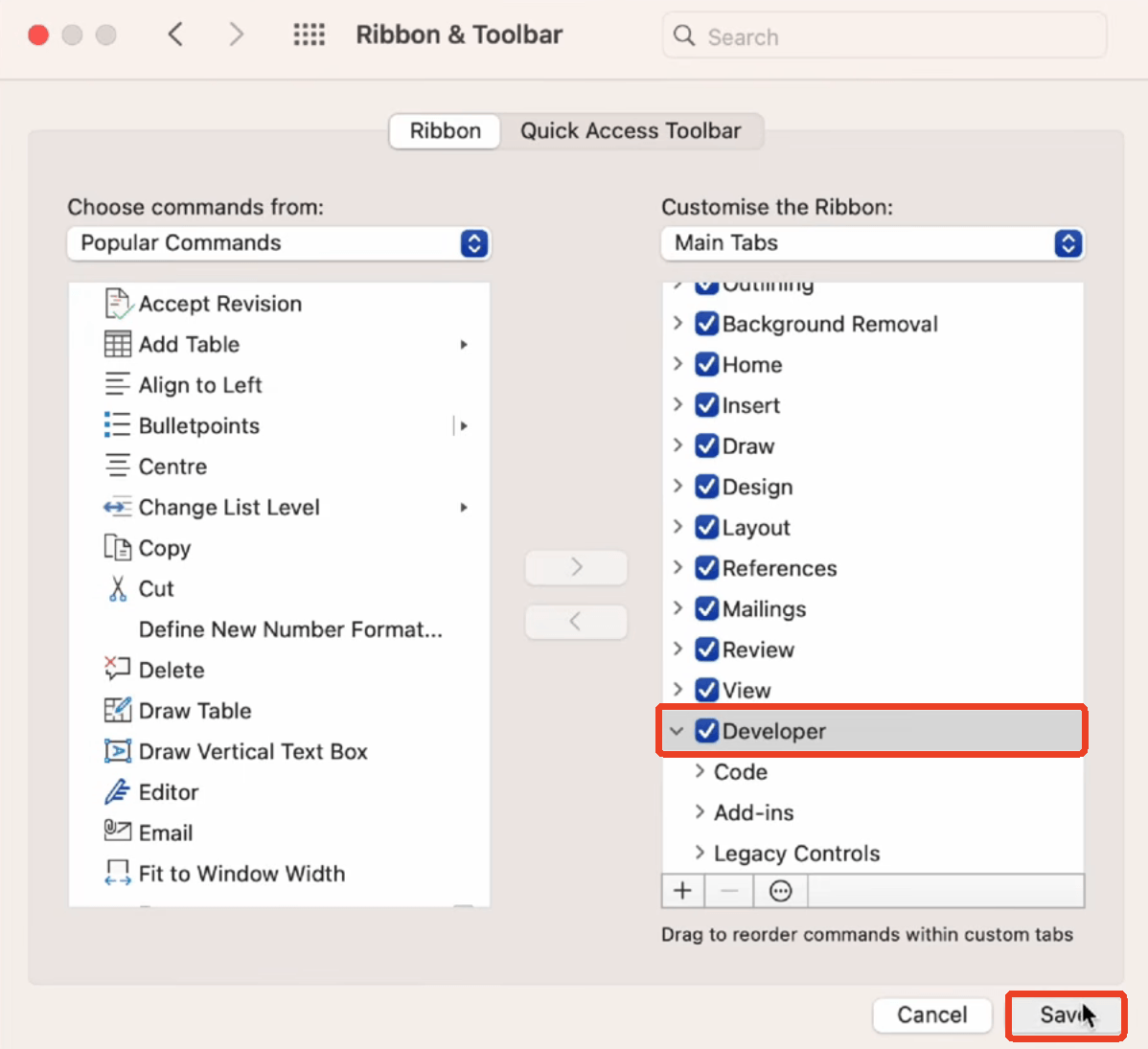Expand the Review tab chevron
The height and width of the screenshot is (1049, 1148).
(x=677, y=649)
